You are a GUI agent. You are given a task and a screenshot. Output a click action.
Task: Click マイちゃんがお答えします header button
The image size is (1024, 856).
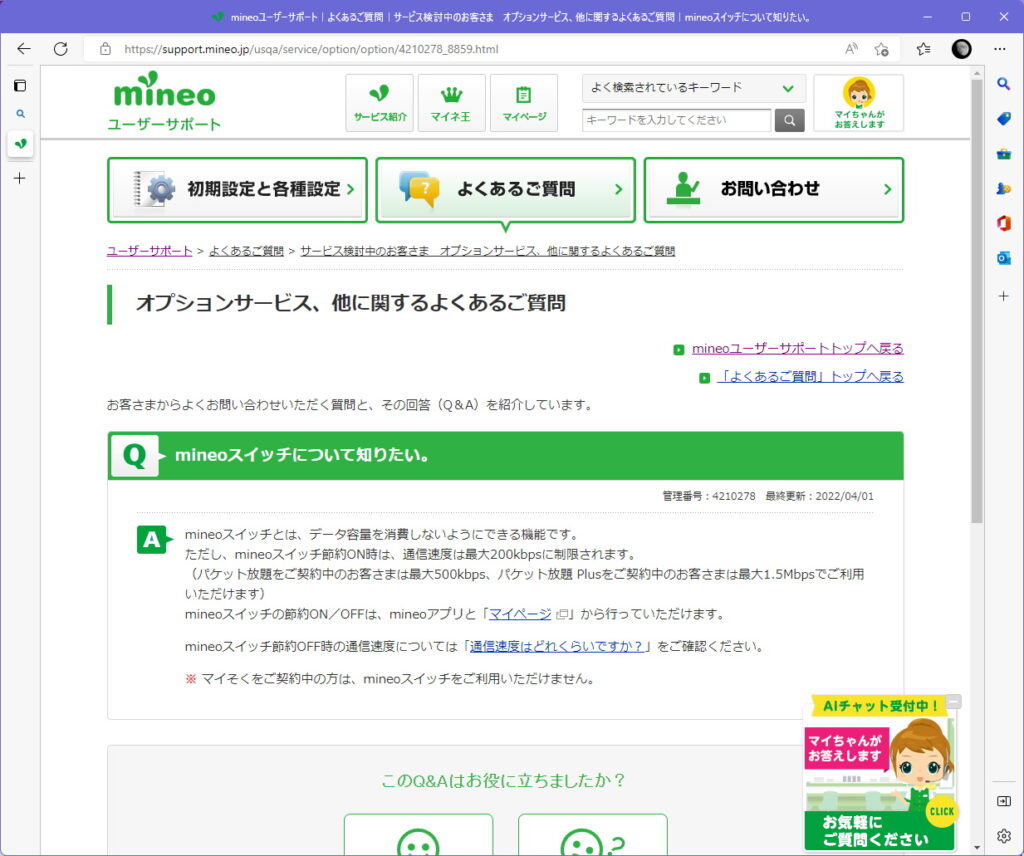pyautogui.click(x=859, y=103)
